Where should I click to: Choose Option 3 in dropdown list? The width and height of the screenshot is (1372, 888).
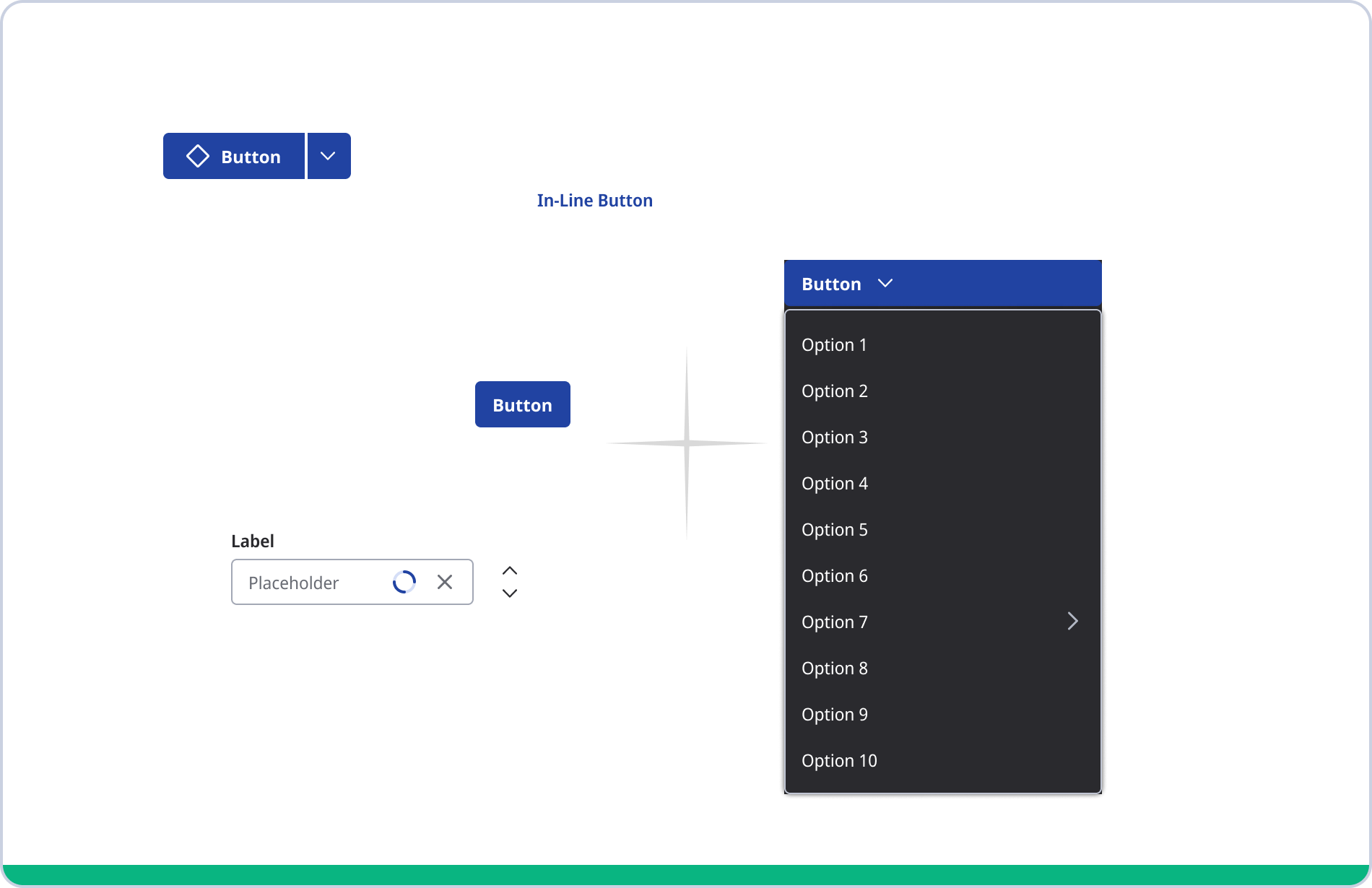[x=835, y=438]
